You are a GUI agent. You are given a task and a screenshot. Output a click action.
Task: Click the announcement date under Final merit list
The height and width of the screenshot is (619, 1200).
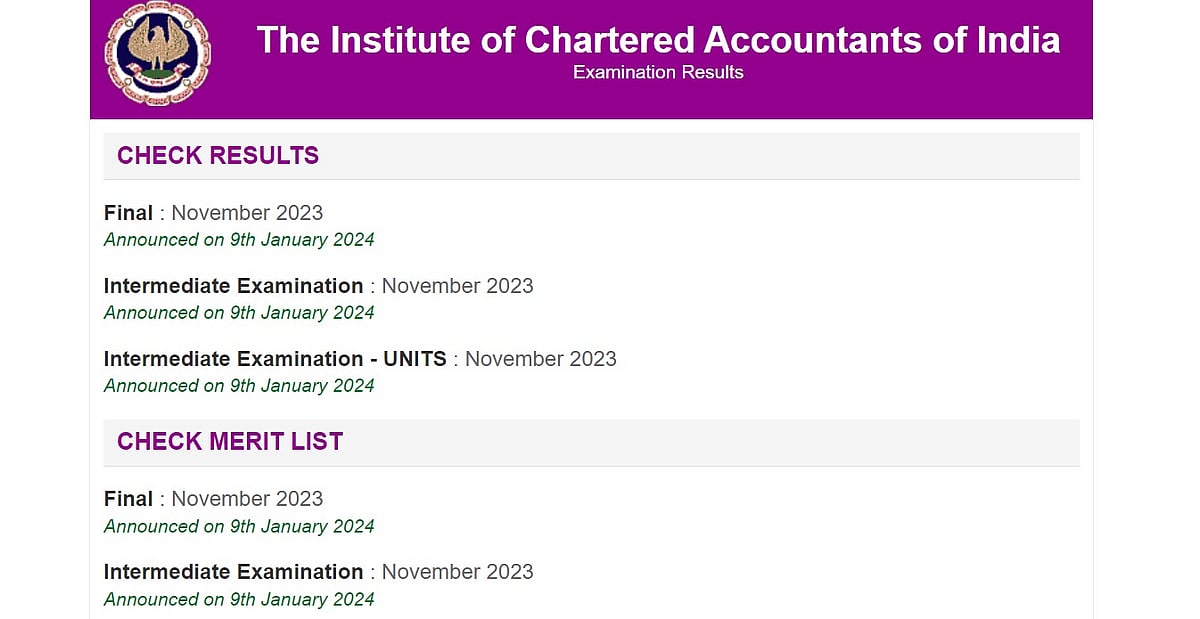coord(238,526)
